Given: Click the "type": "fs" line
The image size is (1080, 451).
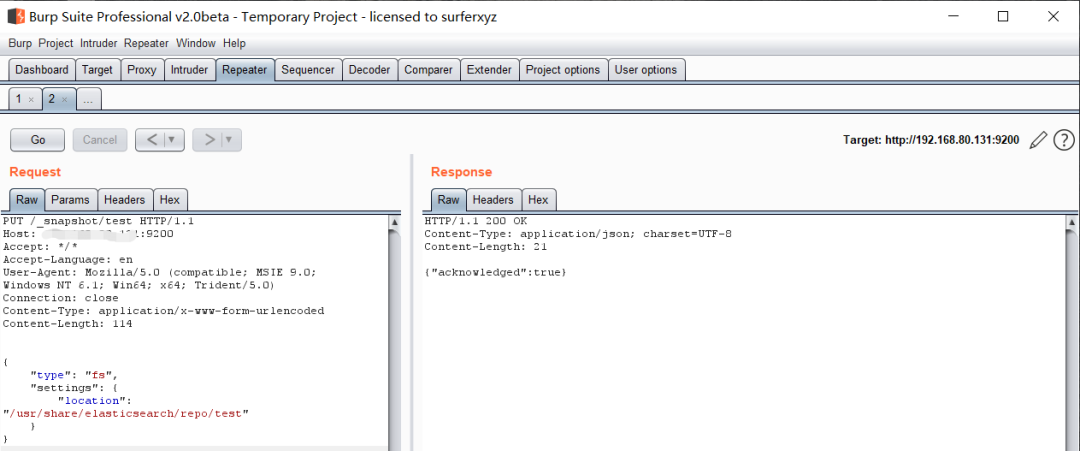Looking at the screenshot, I should pos(74,375).
